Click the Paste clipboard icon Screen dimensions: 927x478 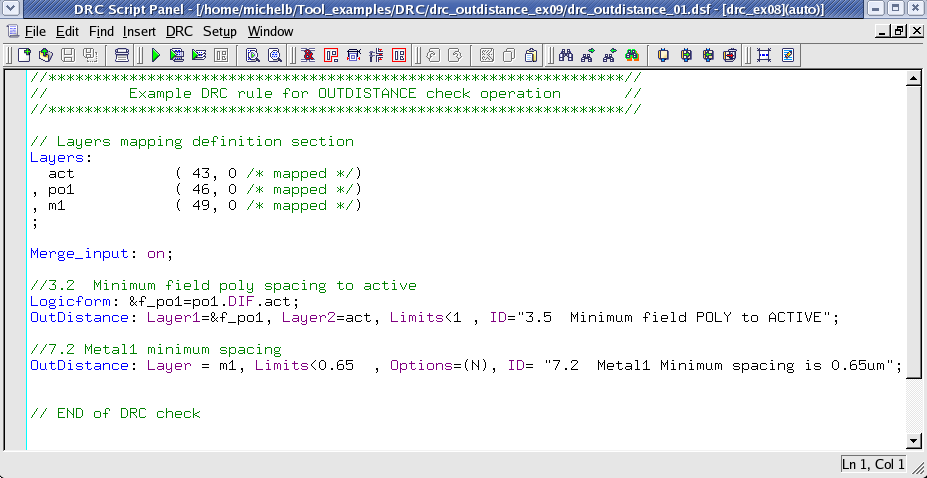click(530, 55)
